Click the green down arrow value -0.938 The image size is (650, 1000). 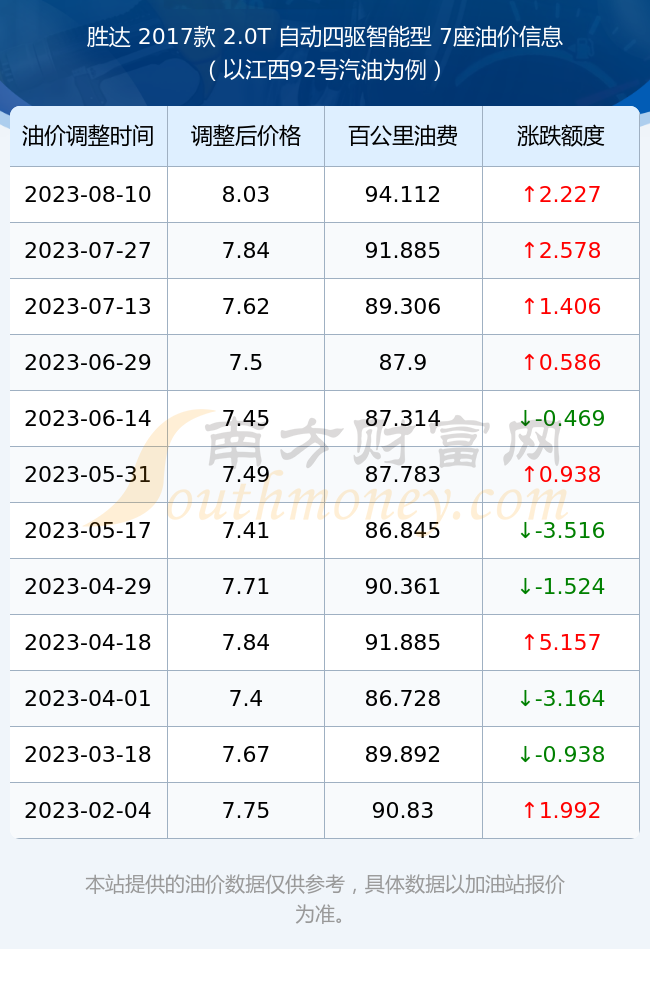[561, 754]
